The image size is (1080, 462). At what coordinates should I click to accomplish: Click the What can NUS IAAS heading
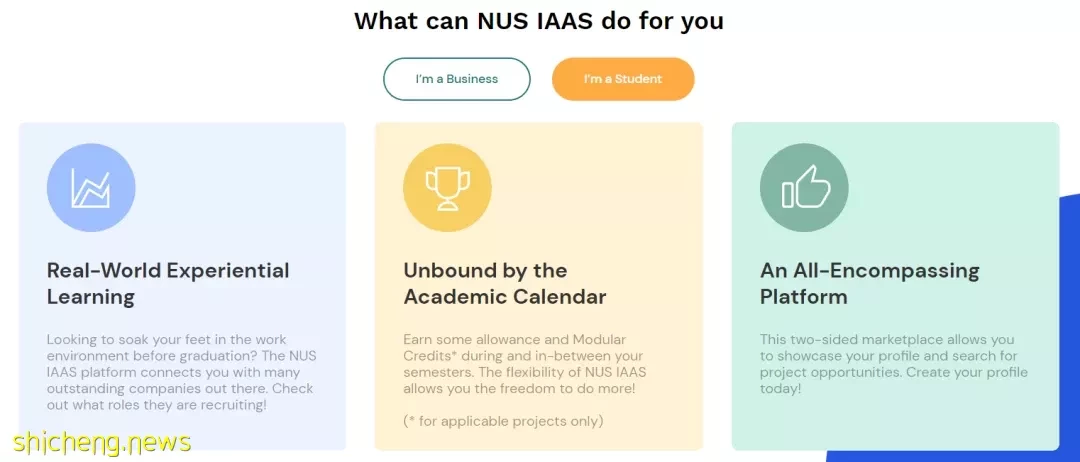click(x=539, y=21)
